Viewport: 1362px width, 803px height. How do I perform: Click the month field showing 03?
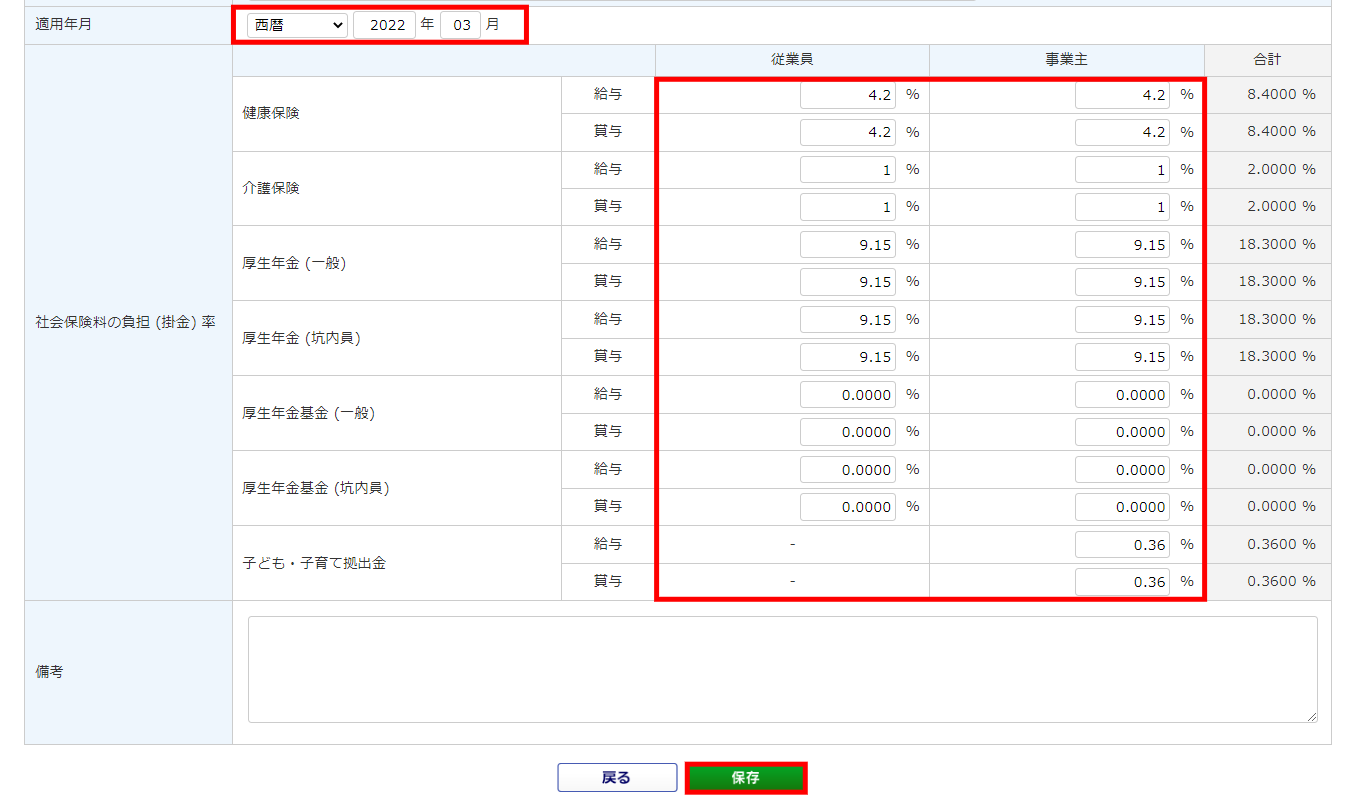[x=460, y=25]
